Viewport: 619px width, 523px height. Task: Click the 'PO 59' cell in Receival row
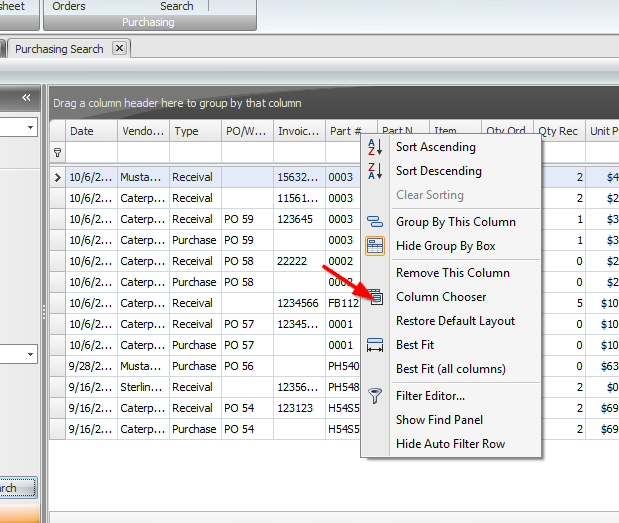click(x=248, y=219)
